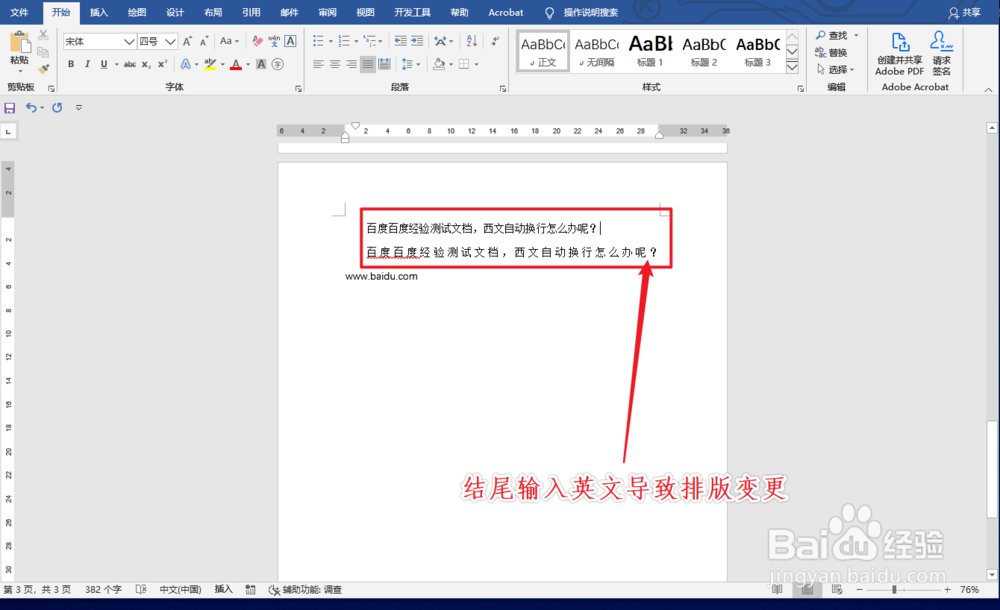Click Undo in Quick Access Toolbar

(x=31, y=107)
